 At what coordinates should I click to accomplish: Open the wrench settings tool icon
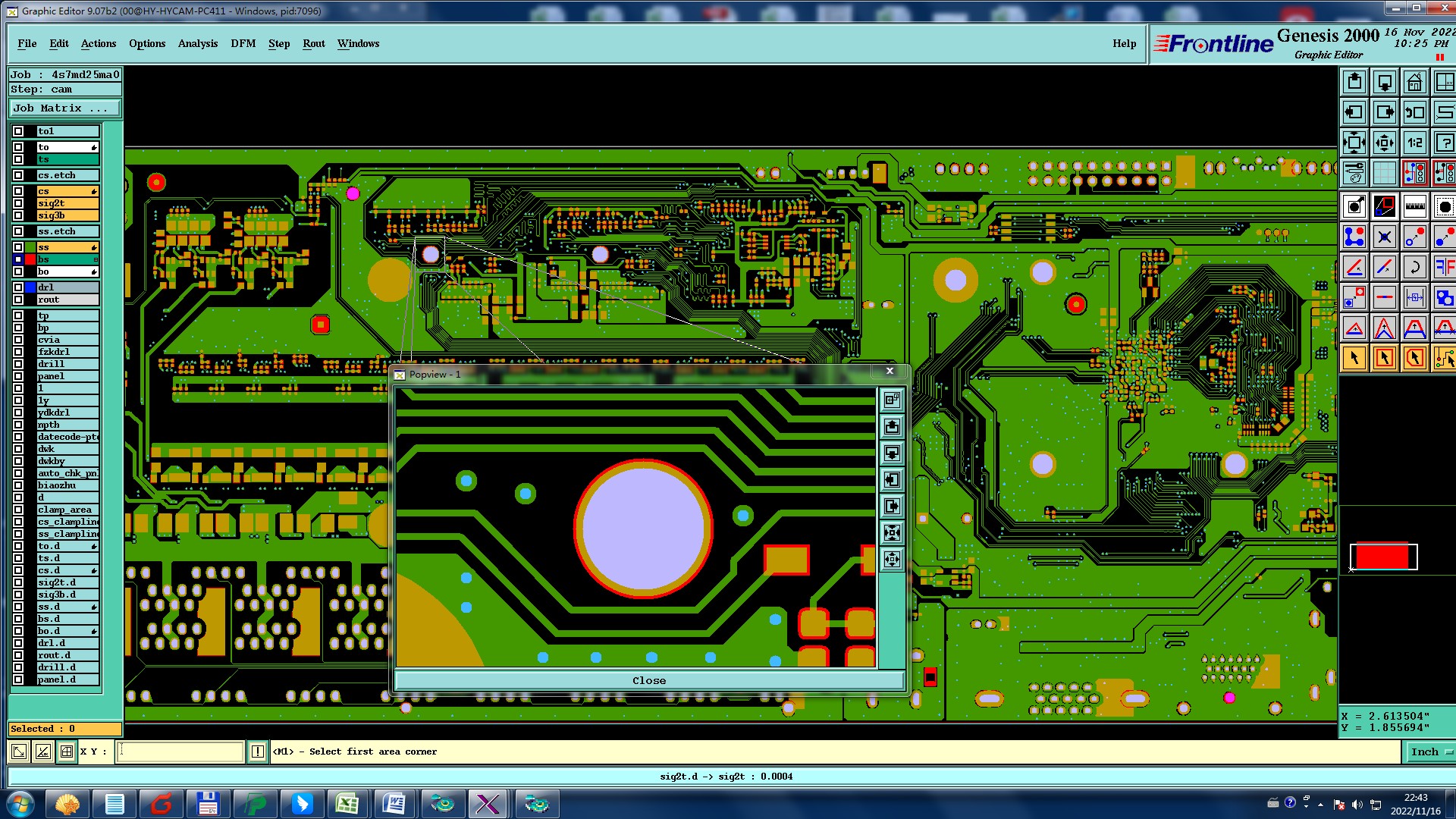[1354, 173]
